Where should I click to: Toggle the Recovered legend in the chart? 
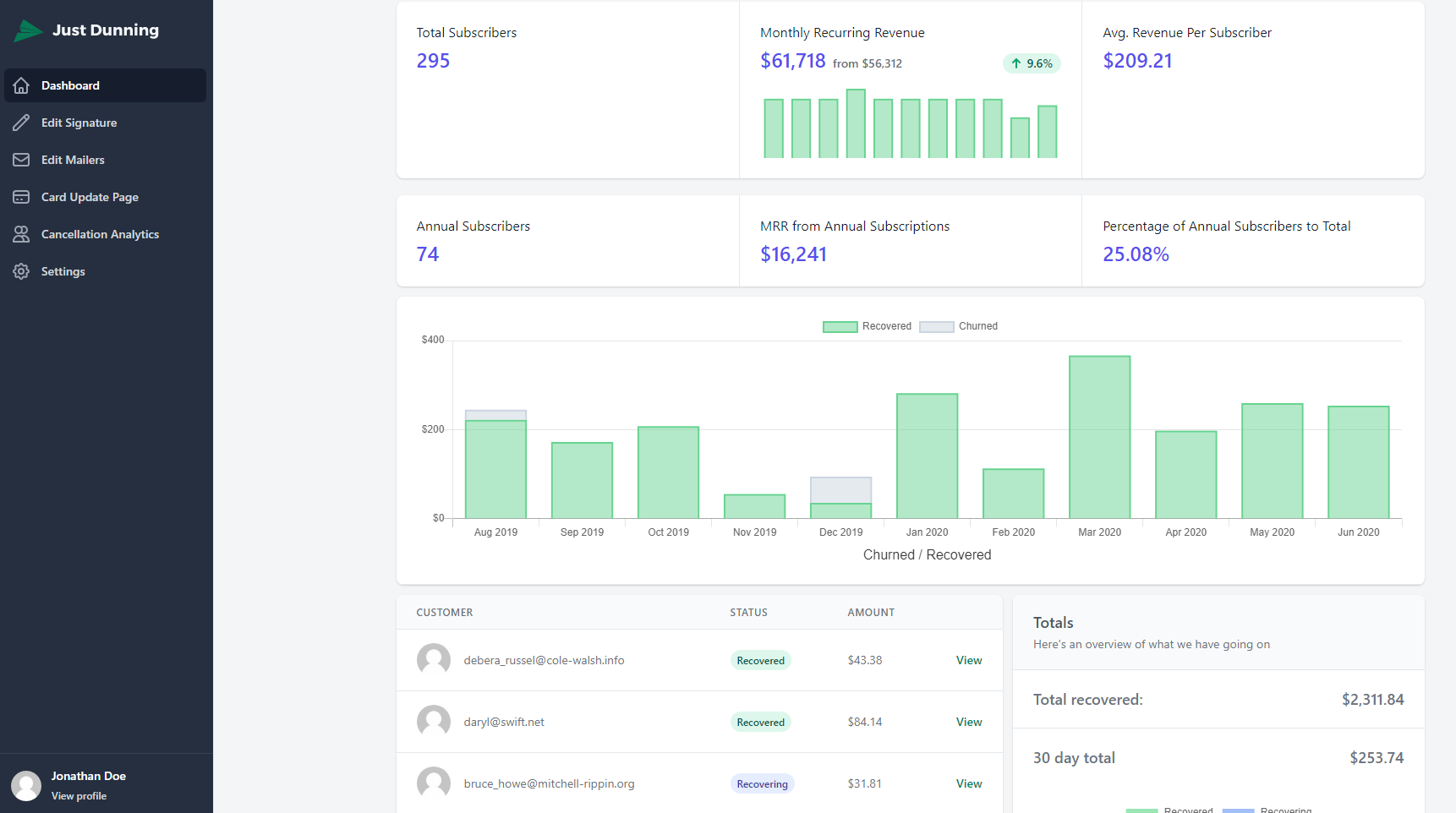pyautogui.click(x=867, y=326)
